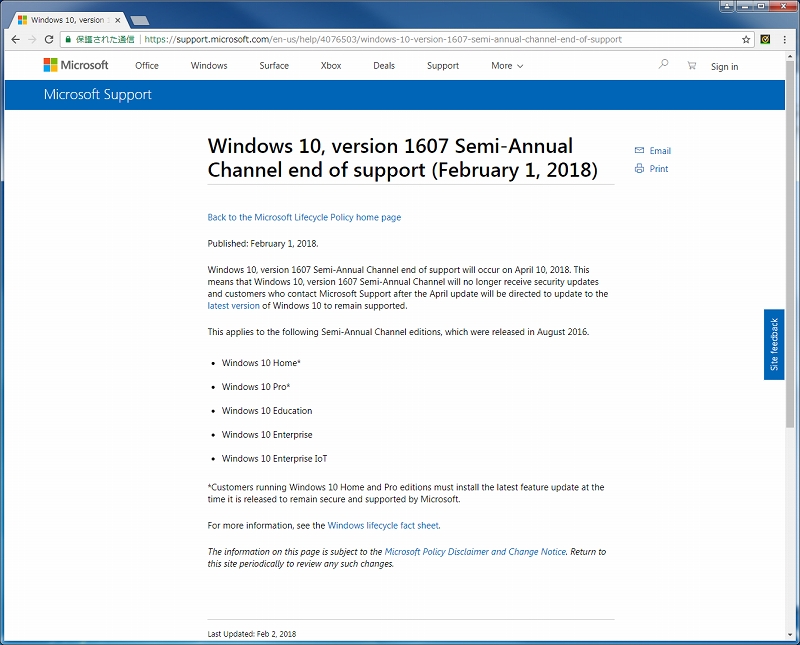The height and width of the screenshot is (645, 800).
Task: Click the scrollbar down arrow
Action: 790,635
